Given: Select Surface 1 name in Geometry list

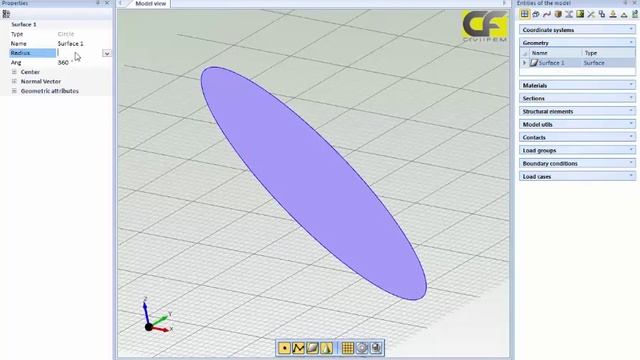Looking at the screenshot, I should coord(551,63).
